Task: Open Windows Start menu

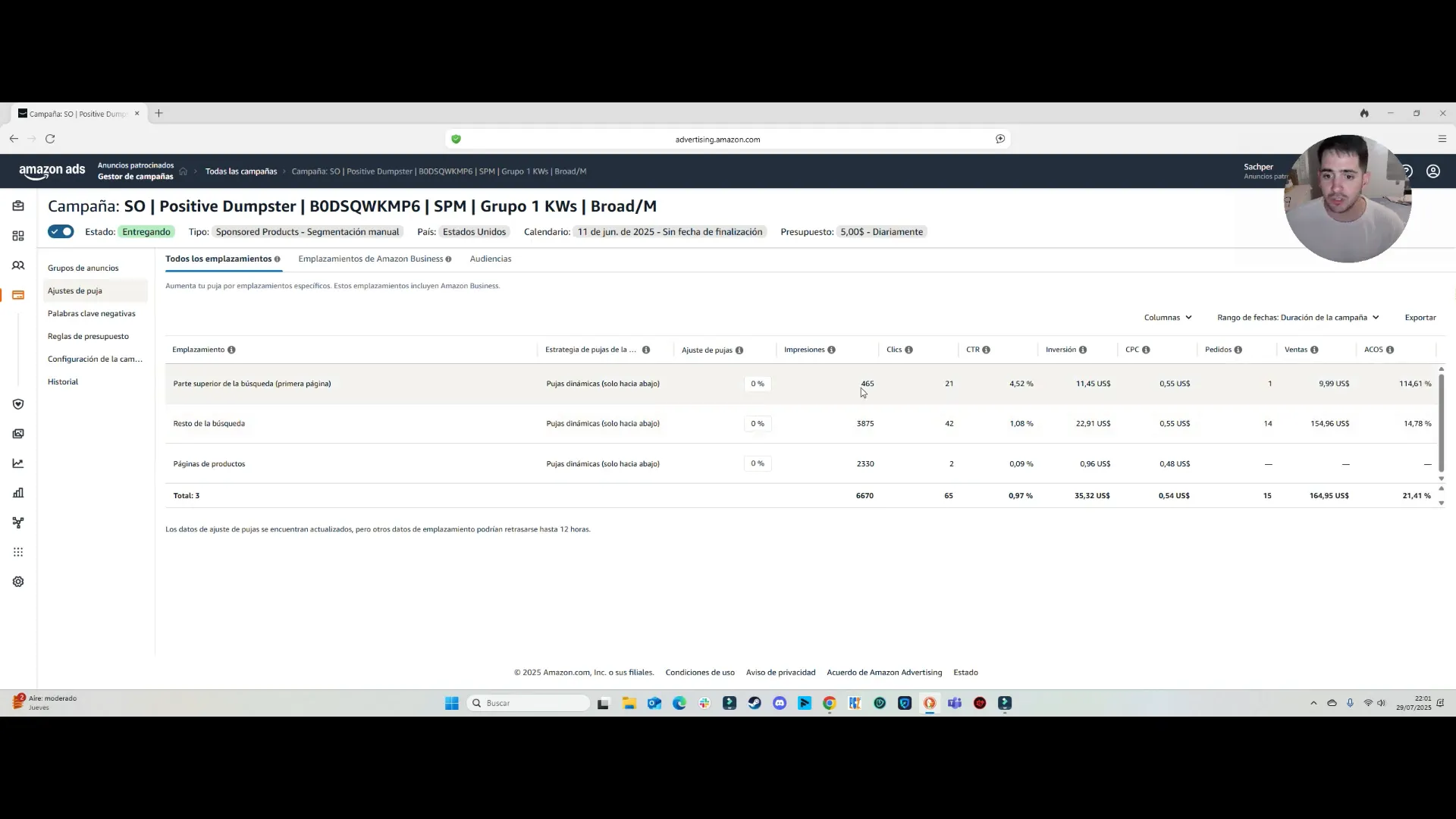Action: [452, 703]
